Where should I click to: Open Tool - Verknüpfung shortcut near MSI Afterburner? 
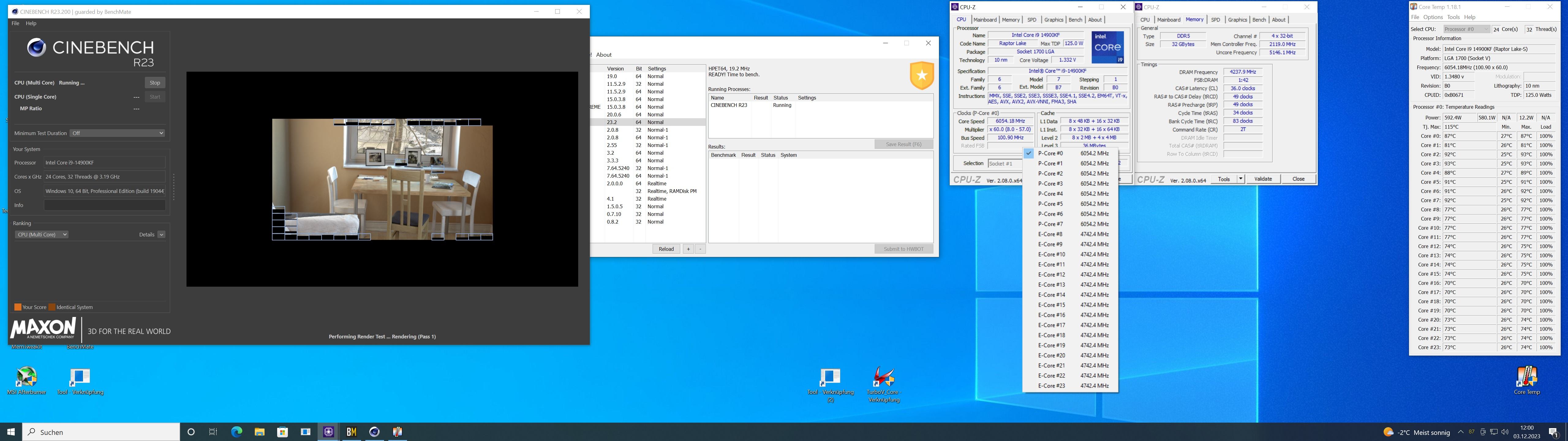[80, 381]
